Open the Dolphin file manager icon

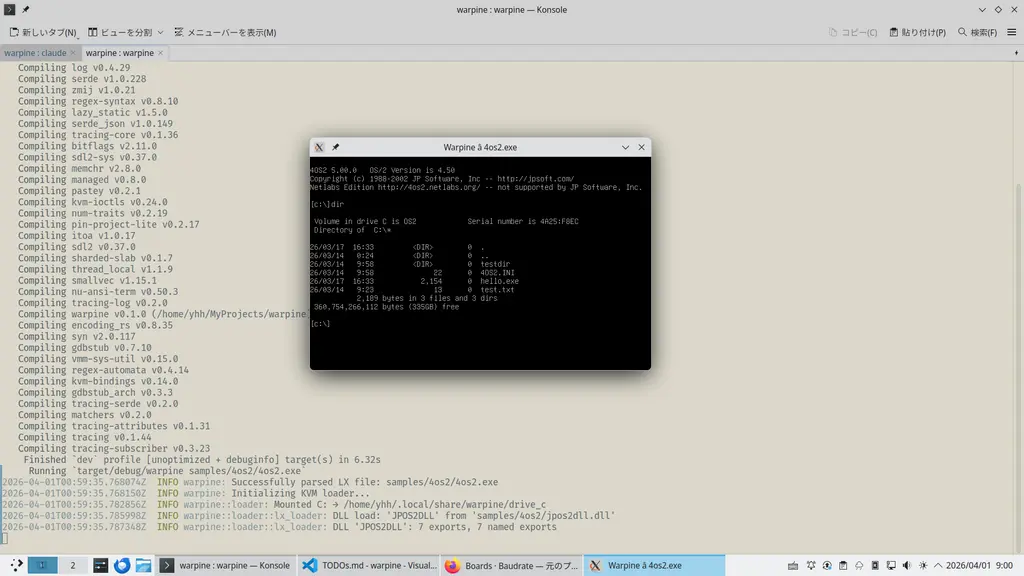click(143, 565)
